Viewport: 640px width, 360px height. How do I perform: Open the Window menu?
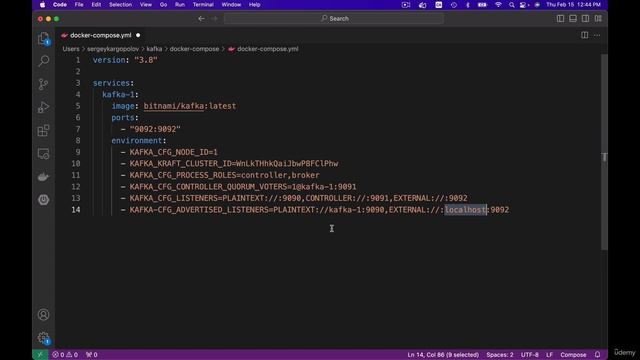tap(231, 4)
